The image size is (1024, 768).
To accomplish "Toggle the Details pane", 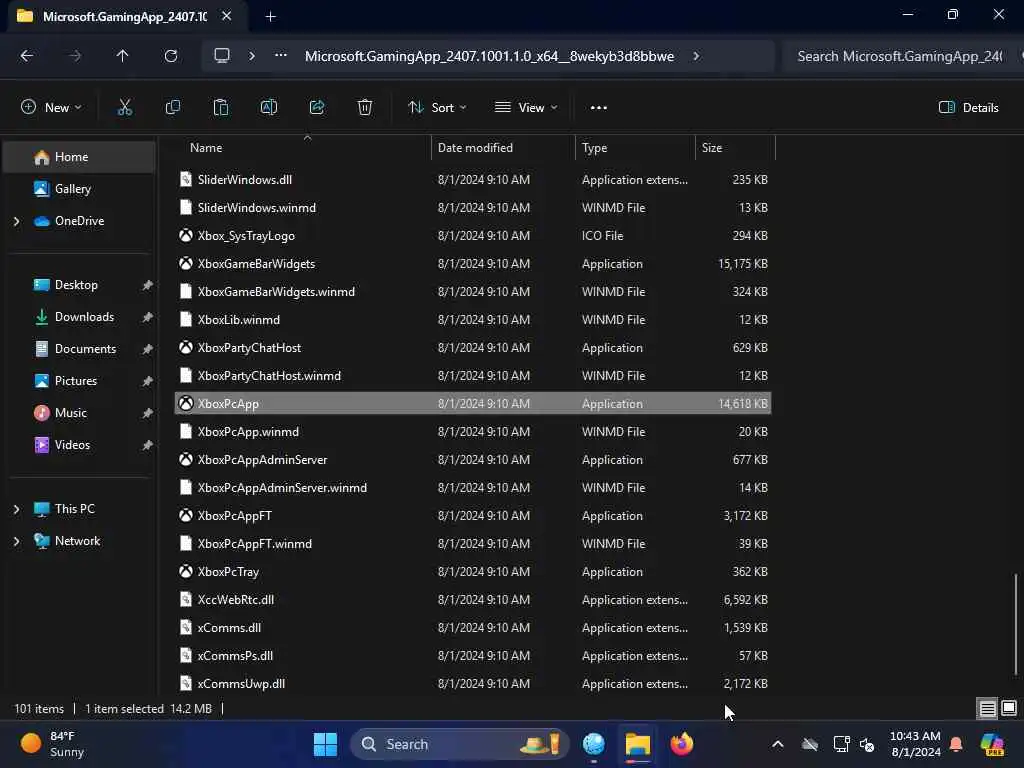I will pos(968,108).
